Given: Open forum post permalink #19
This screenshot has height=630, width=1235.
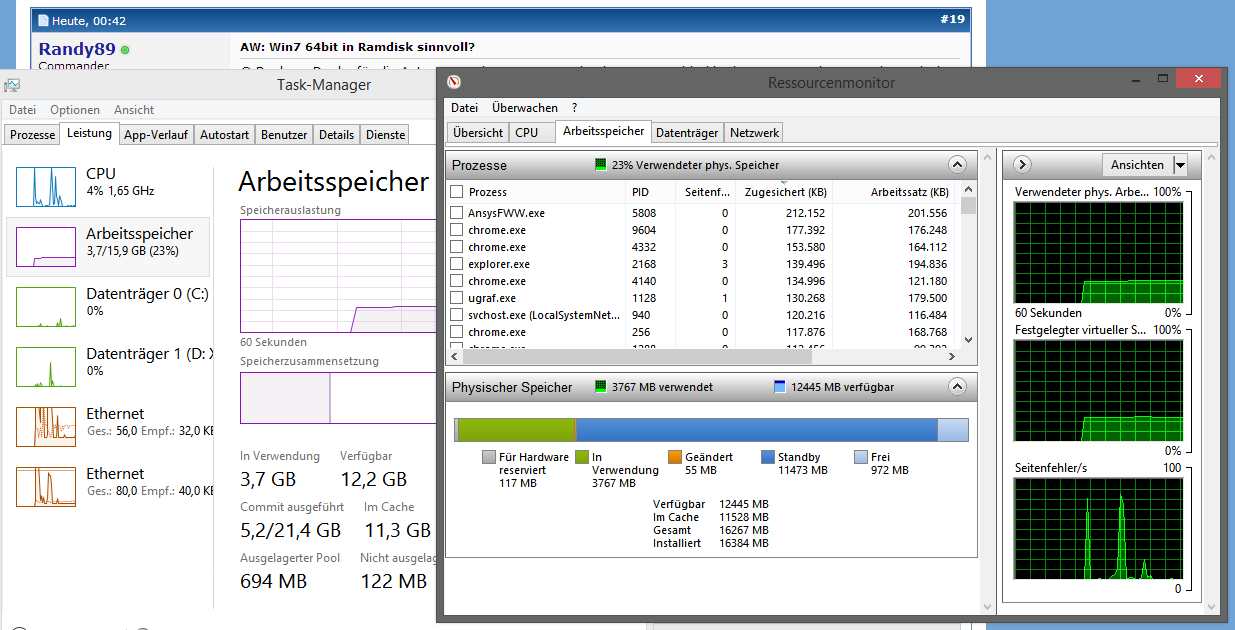Looking at the screenshot, I should (x=955, y=19).
